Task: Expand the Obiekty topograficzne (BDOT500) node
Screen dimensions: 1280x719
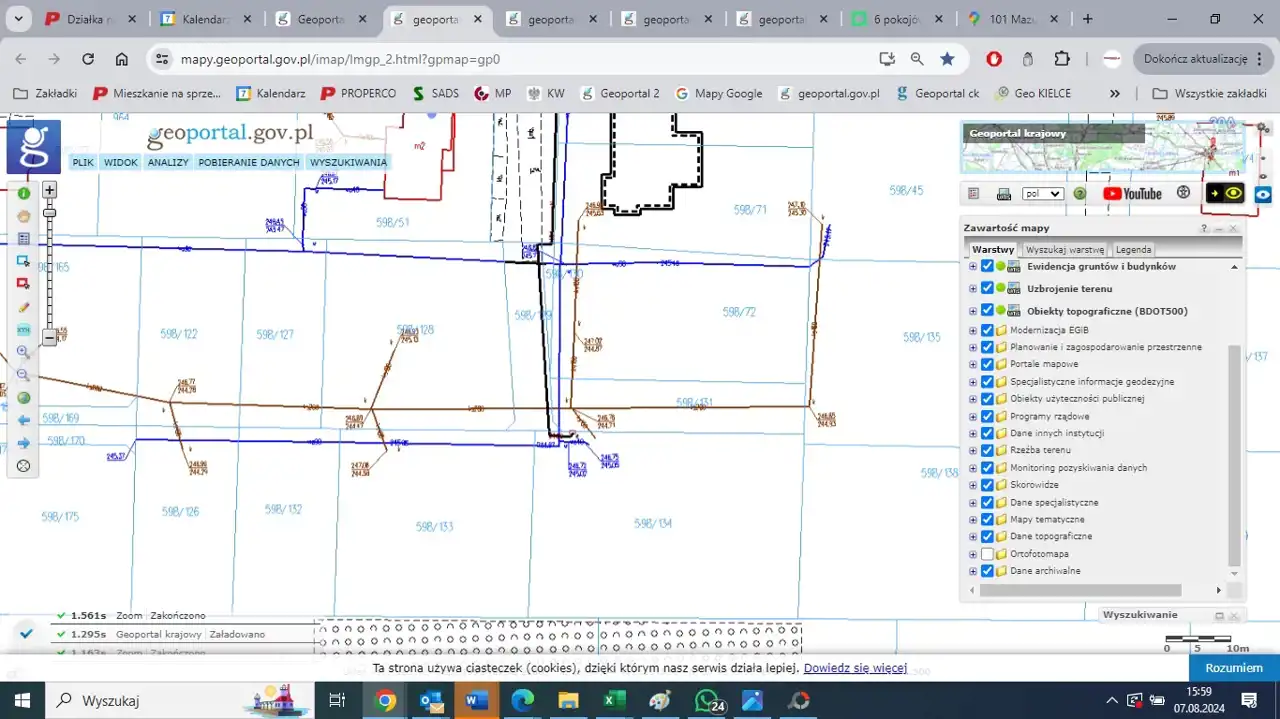Action: click(x=973, y=311)
